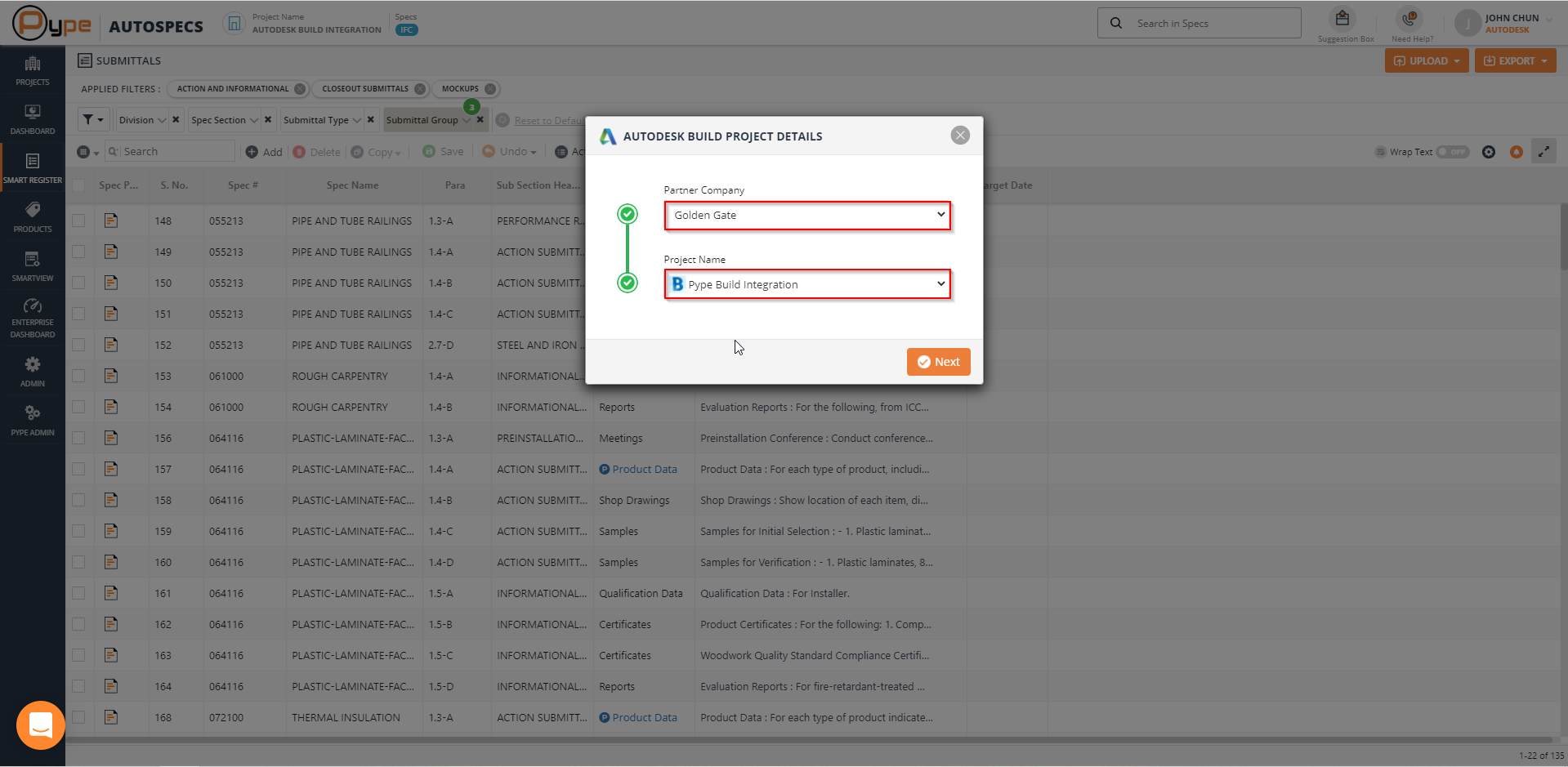Image resolution: width=1568 pixels, height=767 pixels.
Task: Click the vertical scrollbar of the grid
Action: pos(1563,237)
